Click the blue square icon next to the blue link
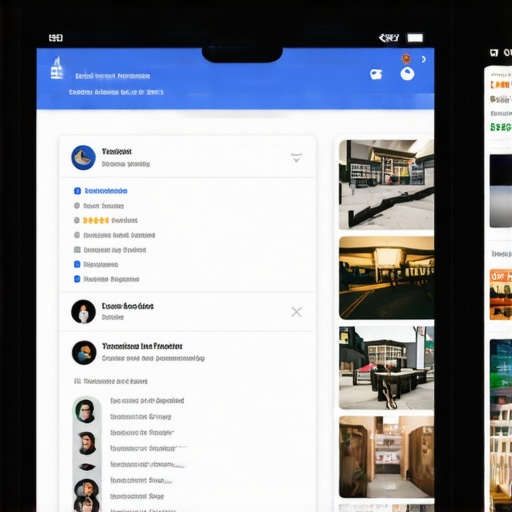 coord(77,191)
